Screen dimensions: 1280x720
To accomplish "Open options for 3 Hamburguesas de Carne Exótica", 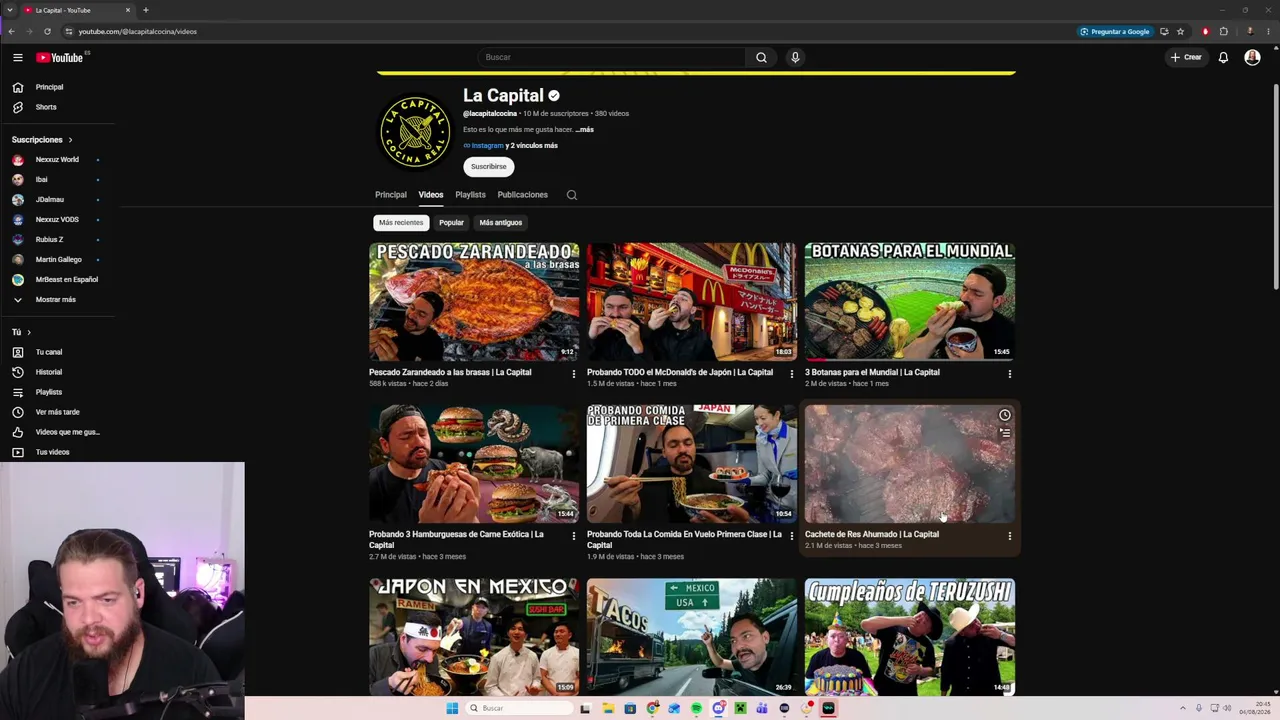I will (574, 536).
